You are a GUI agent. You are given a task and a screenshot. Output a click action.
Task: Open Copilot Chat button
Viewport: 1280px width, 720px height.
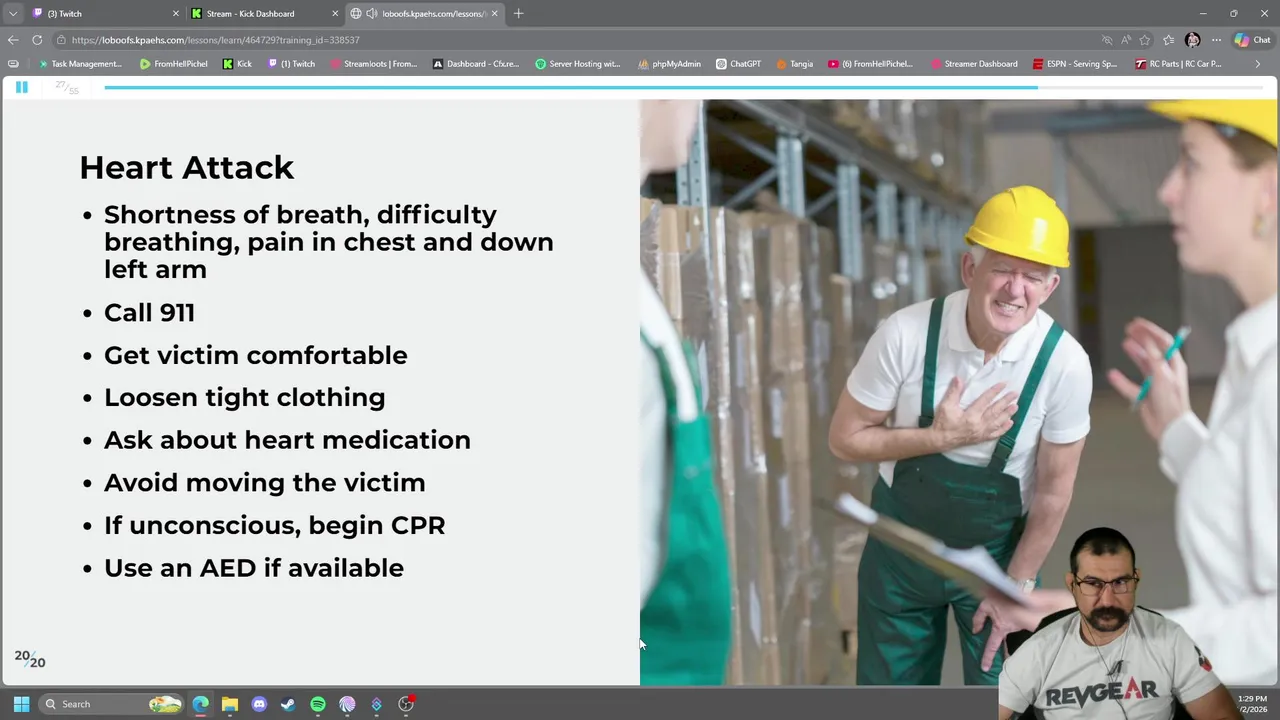[x=1254, y=40]
